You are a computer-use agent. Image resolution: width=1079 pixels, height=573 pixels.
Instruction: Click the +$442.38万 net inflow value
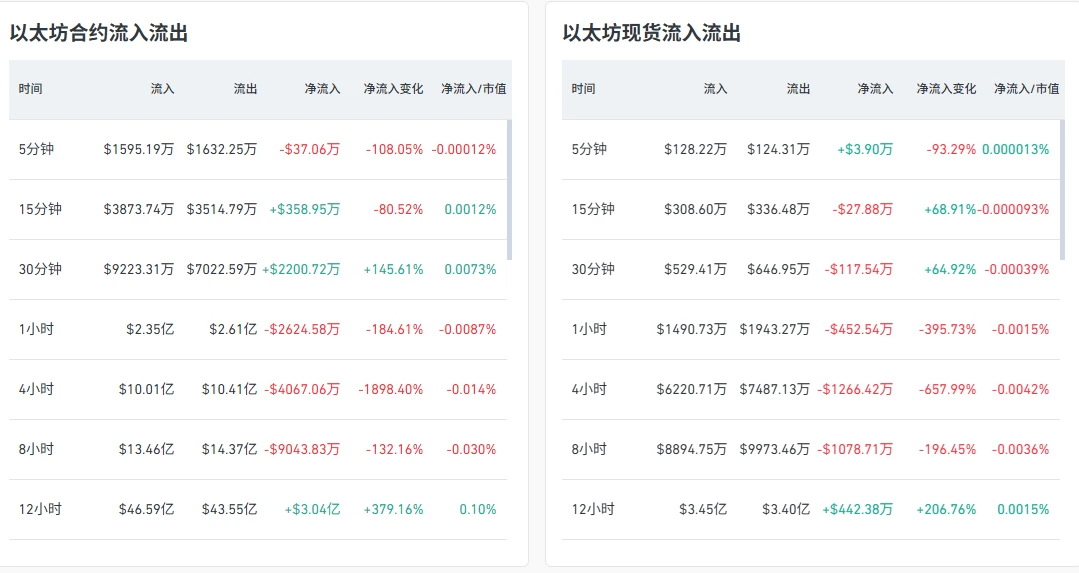coord(858,509)
